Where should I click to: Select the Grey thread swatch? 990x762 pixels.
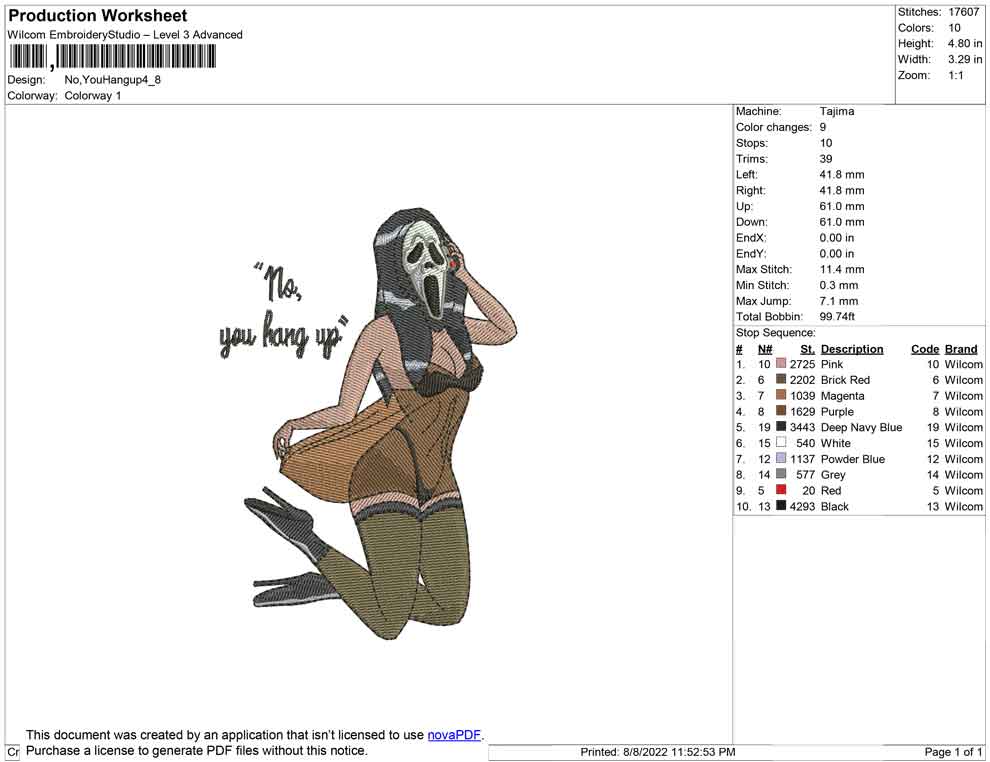(781, 474)
